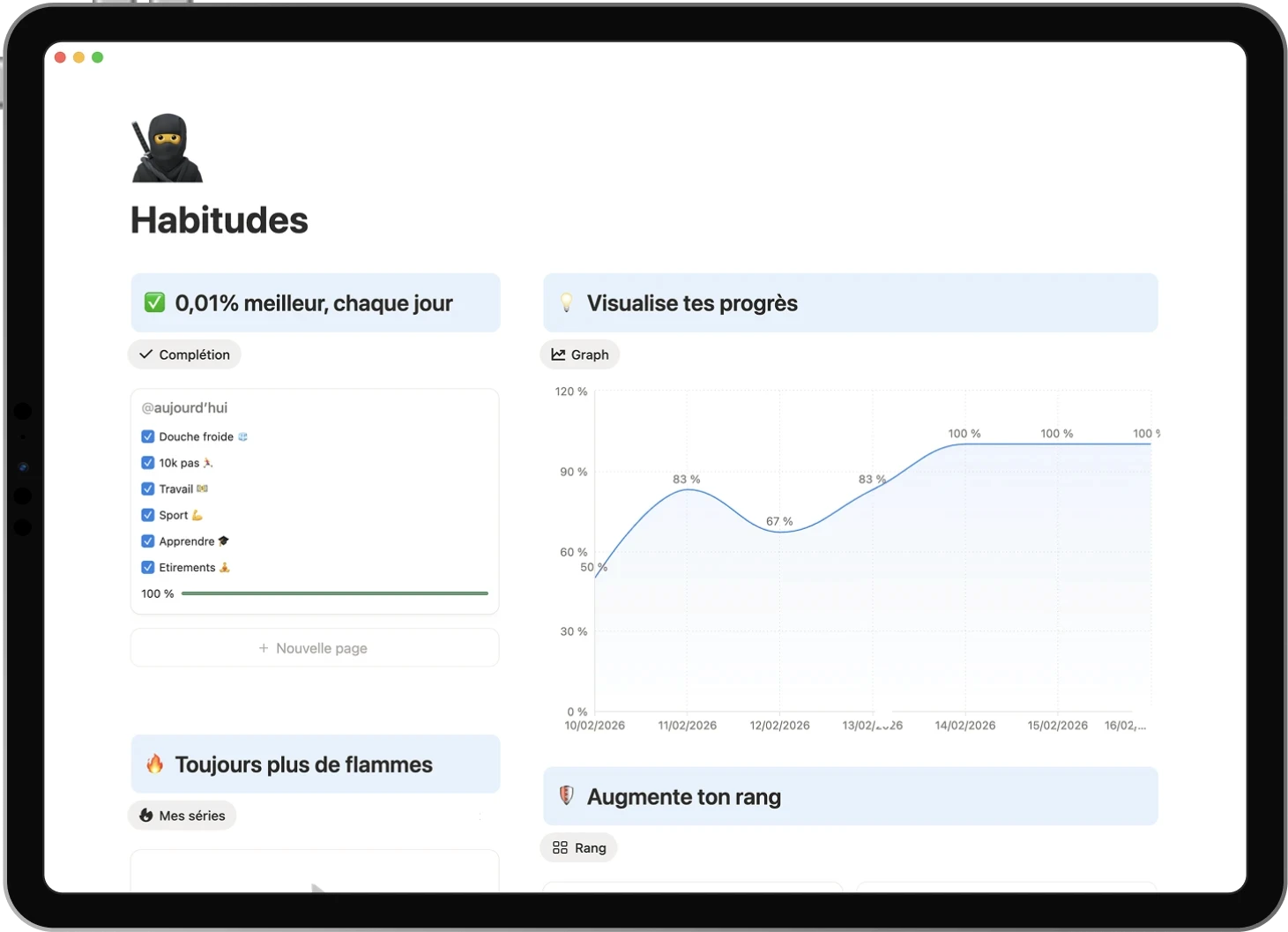Click the green check emoji in 0,01% meilleur
The image size is (1288, 932).
tap(156, 302)
